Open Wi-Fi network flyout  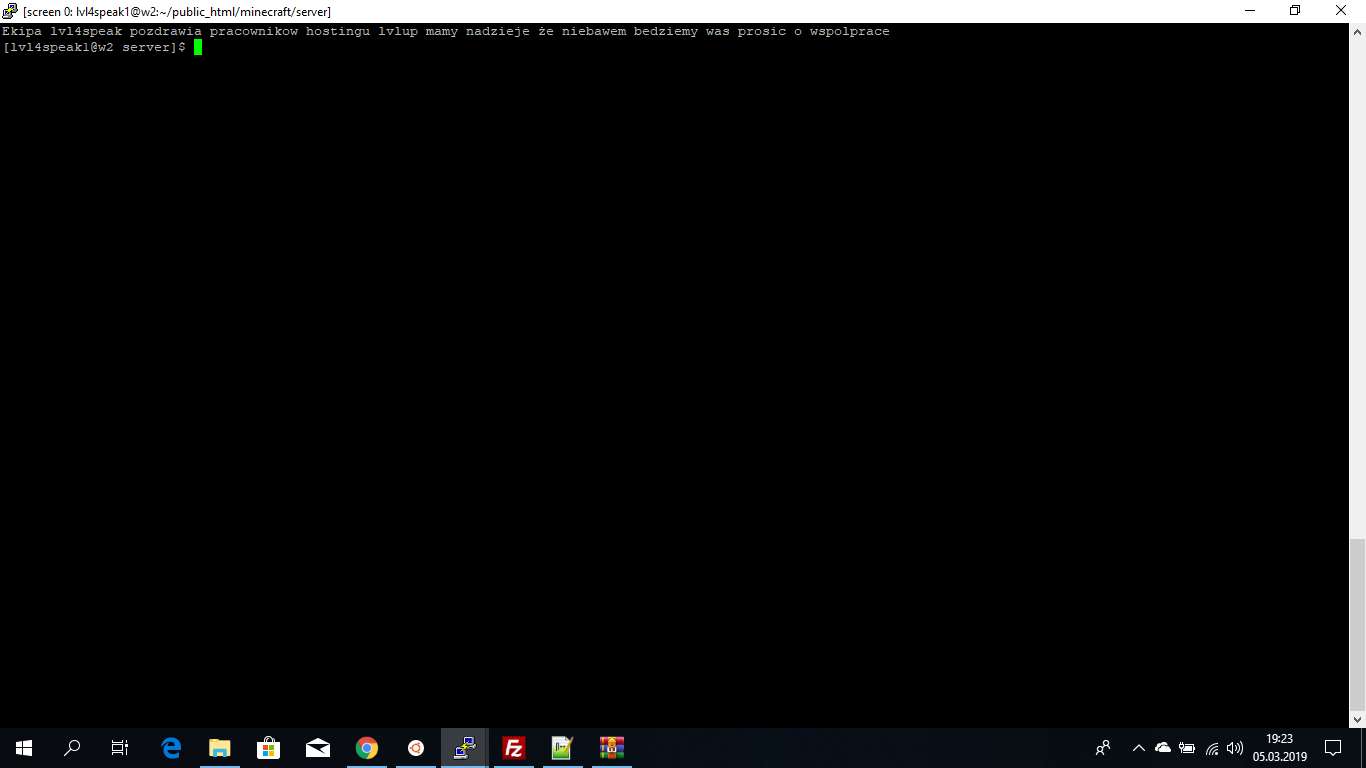pyautogui.click(x=1212, y=748)
